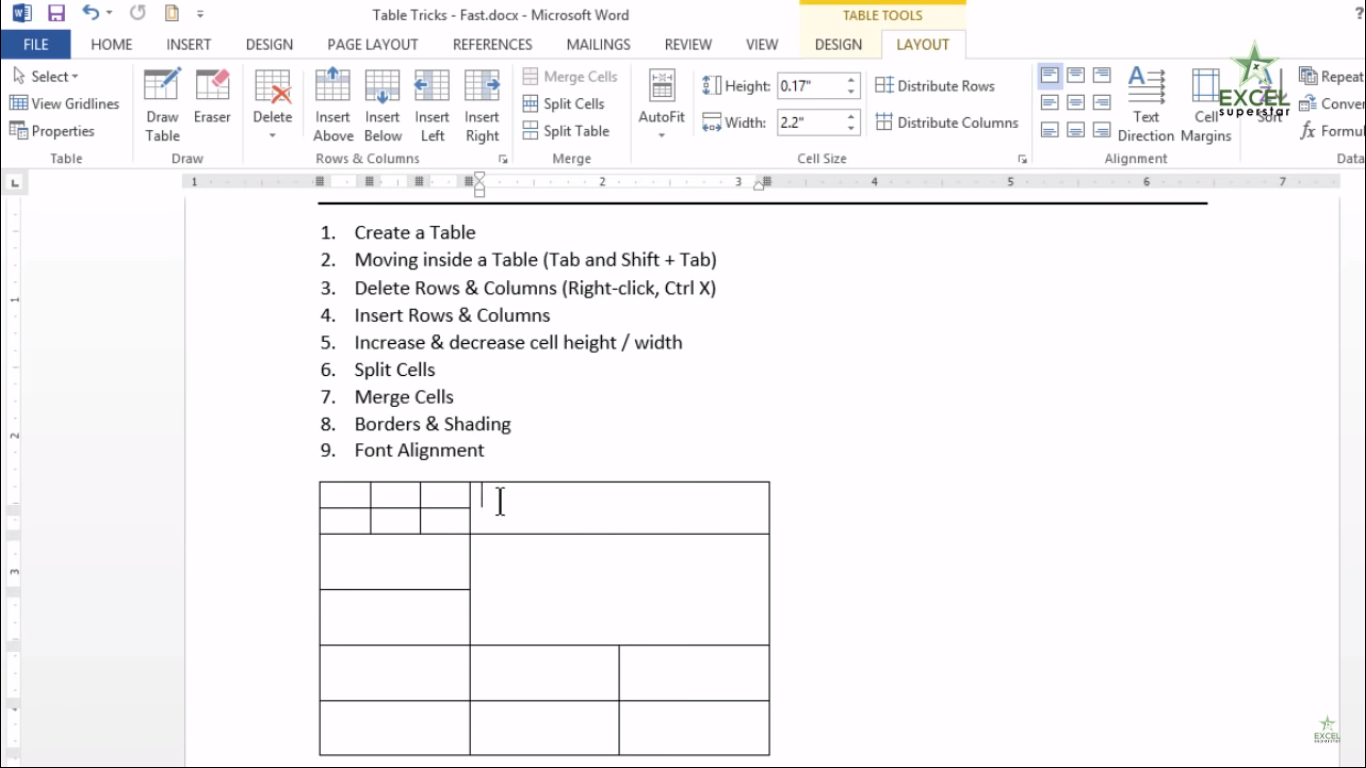Toggle Align Bottom Left alignment
Image resolution: width=1366 pixels, height=768 pixels.
click(x=1050, y=129)
